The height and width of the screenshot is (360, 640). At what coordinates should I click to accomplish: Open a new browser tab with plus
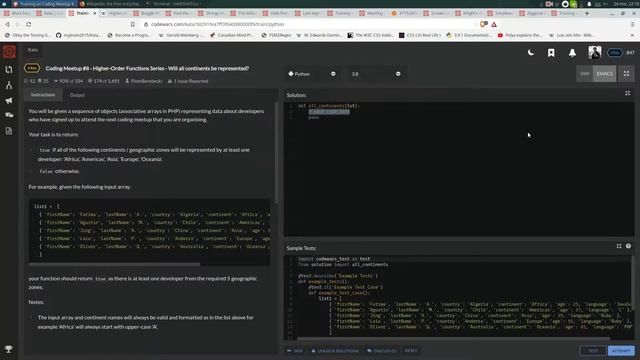coord(587,13)
